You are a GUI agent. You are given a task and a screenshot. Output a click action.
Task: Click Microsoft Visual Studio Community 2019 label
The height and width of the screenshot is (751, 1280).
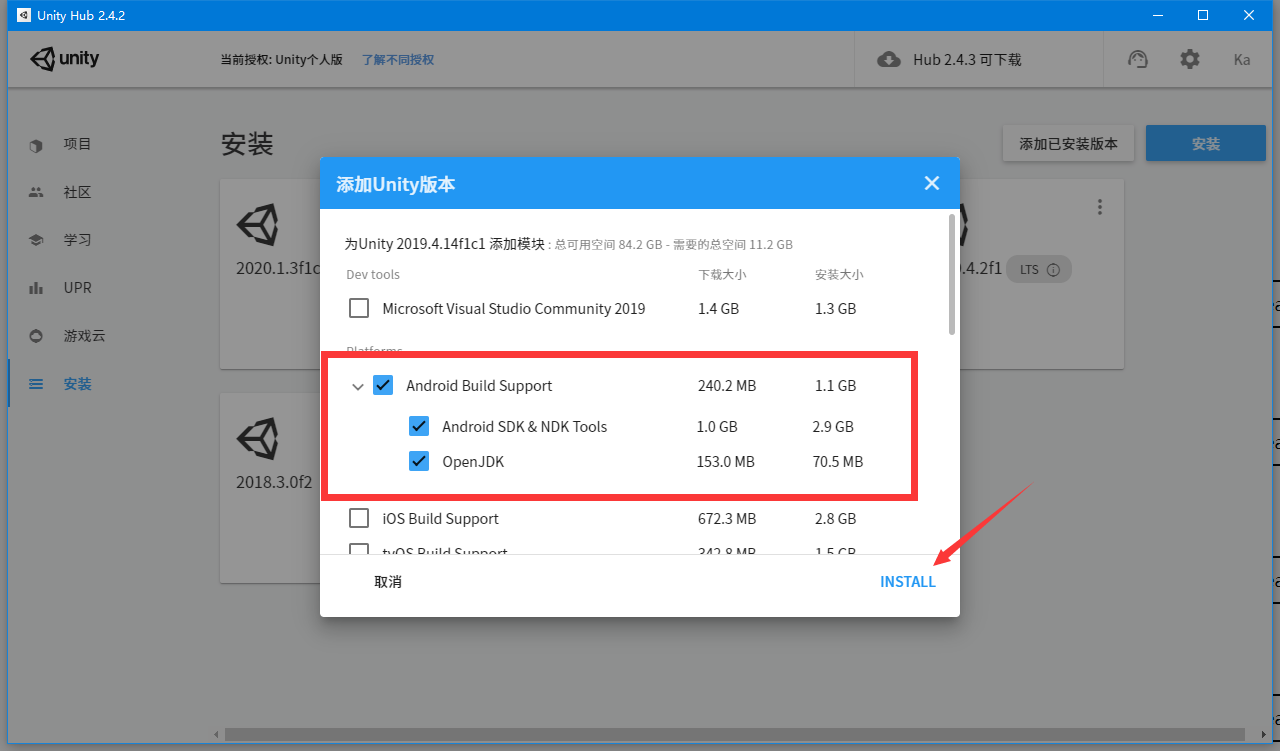point(514,309)
